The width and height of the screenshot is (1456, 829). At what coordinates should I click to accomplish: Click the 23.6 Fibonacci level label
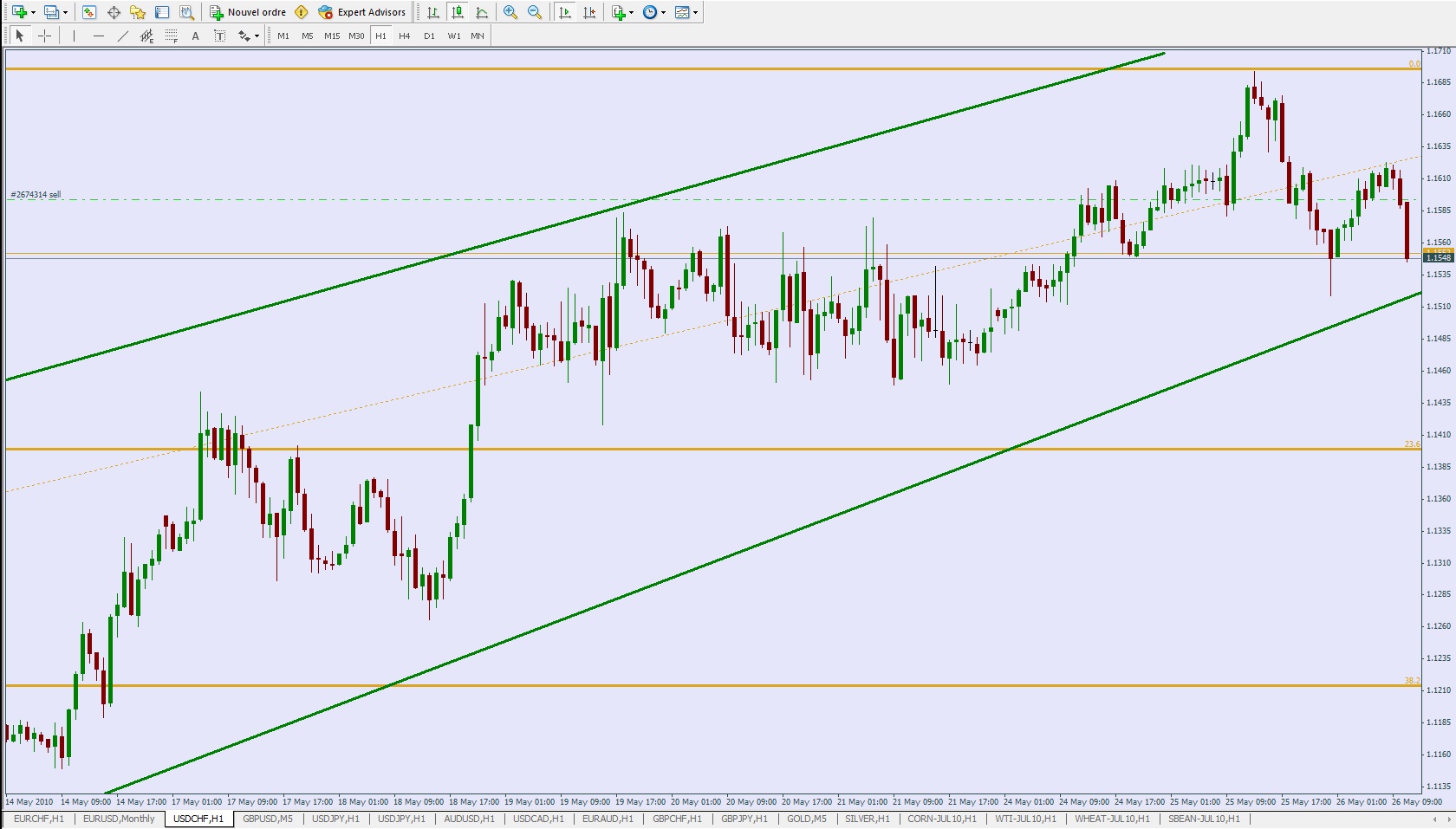coord(1412,444)
